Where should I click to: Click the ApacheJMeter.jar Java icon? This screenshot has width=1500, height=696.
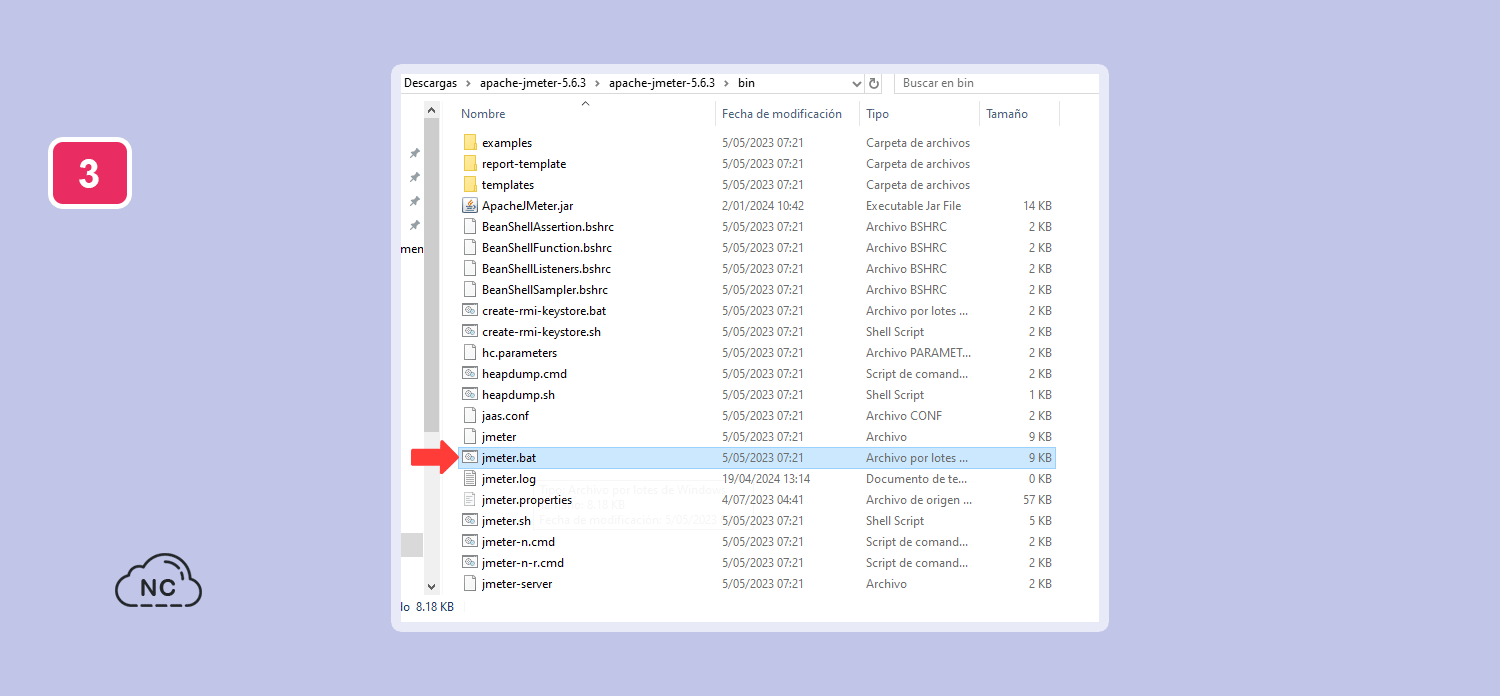[x=470, y=205]
